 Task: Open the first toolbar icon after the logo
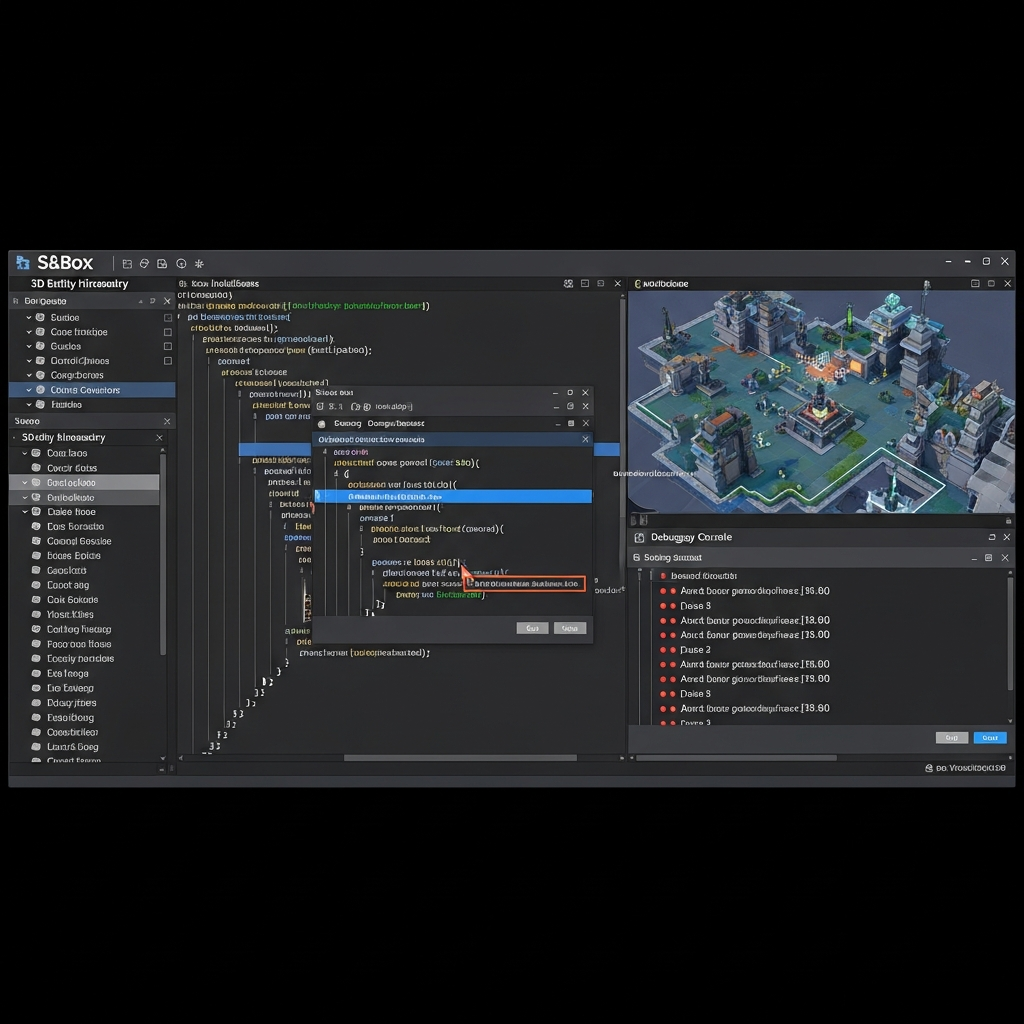[127, 262]
